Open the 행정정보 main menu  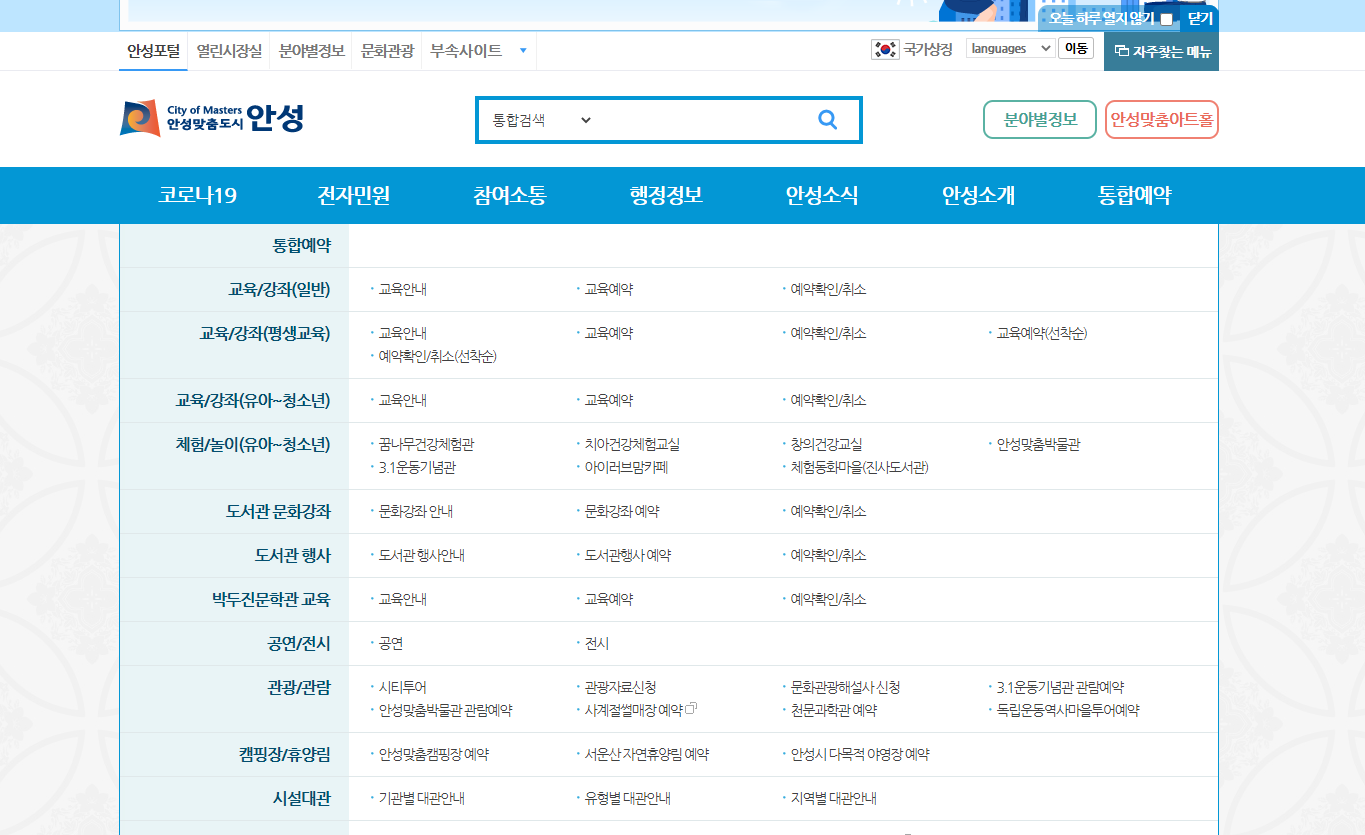tap(666, 196)
